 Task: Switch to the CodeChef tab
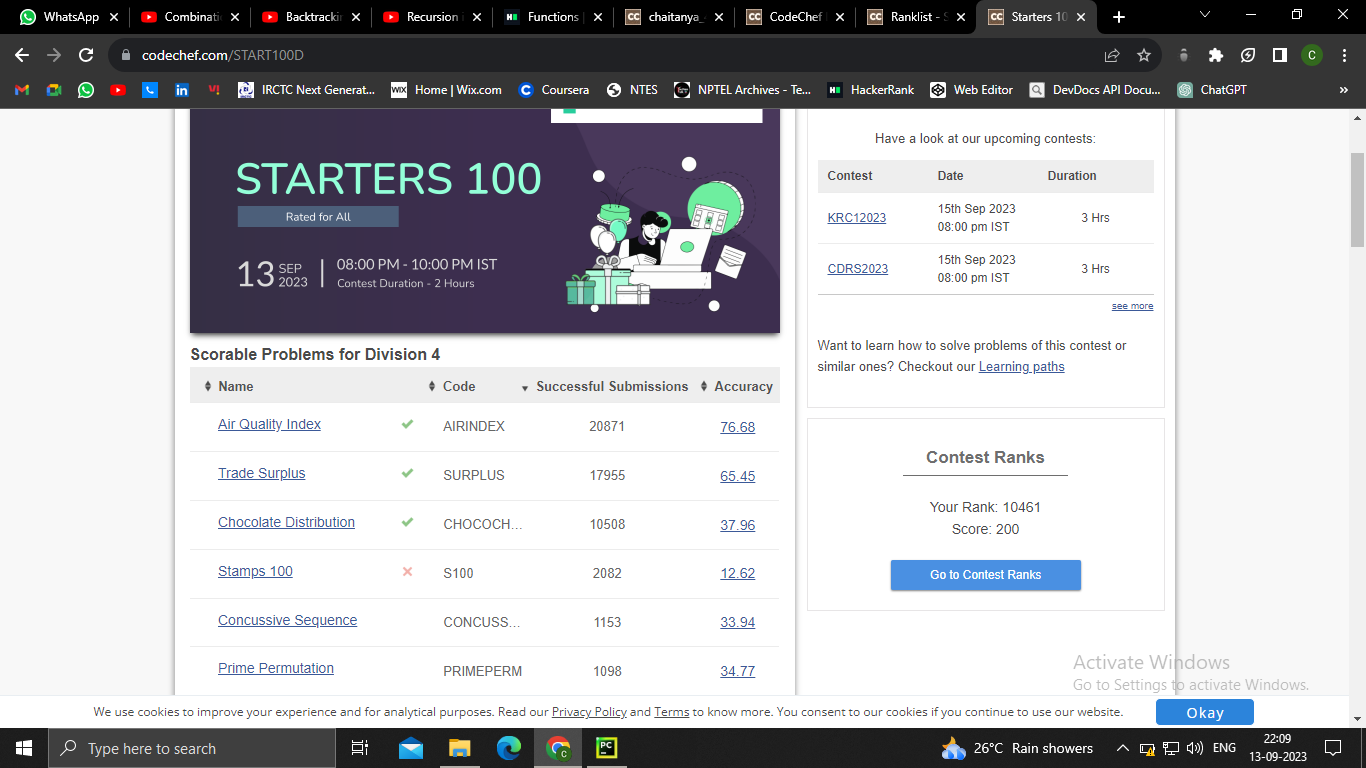tap(794, 17)
